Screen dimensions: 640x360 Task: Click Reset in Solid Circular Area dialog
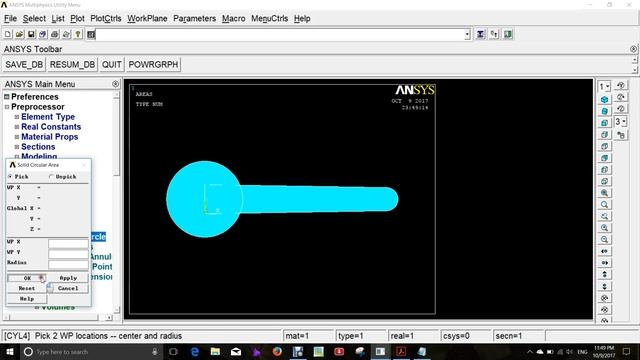(27, 288)
